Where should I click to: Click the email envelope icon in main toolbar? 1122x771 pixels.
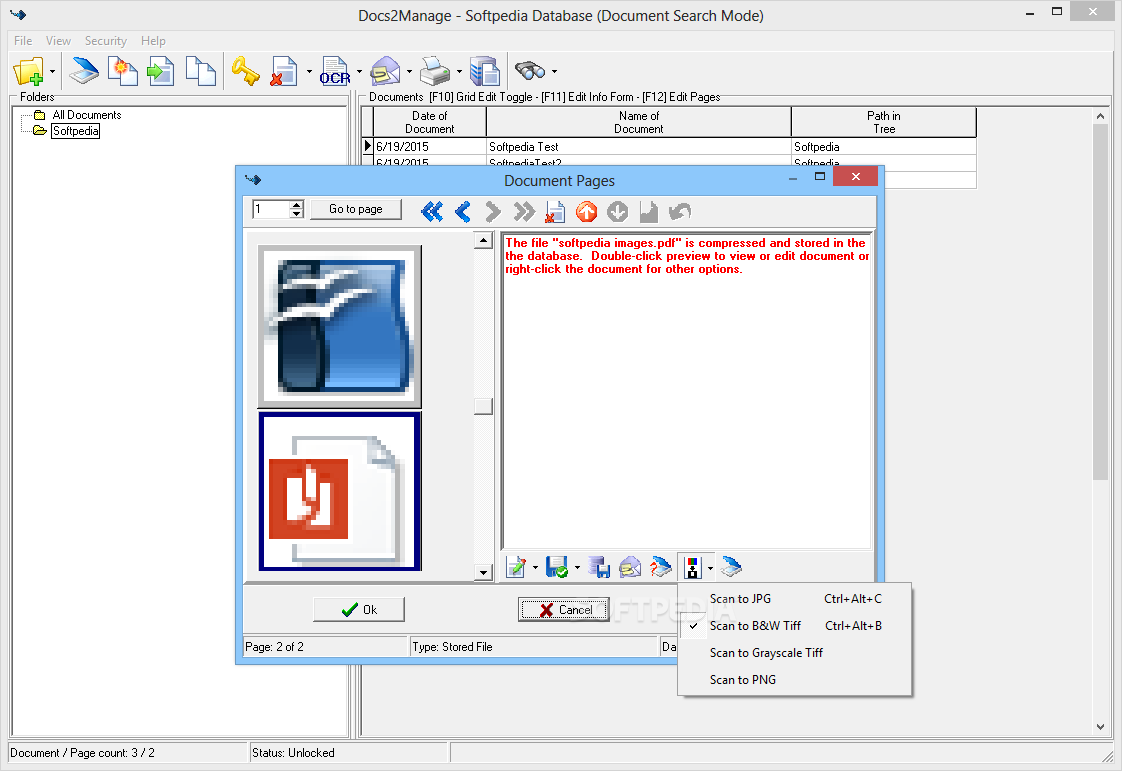[x=385, y=71]
